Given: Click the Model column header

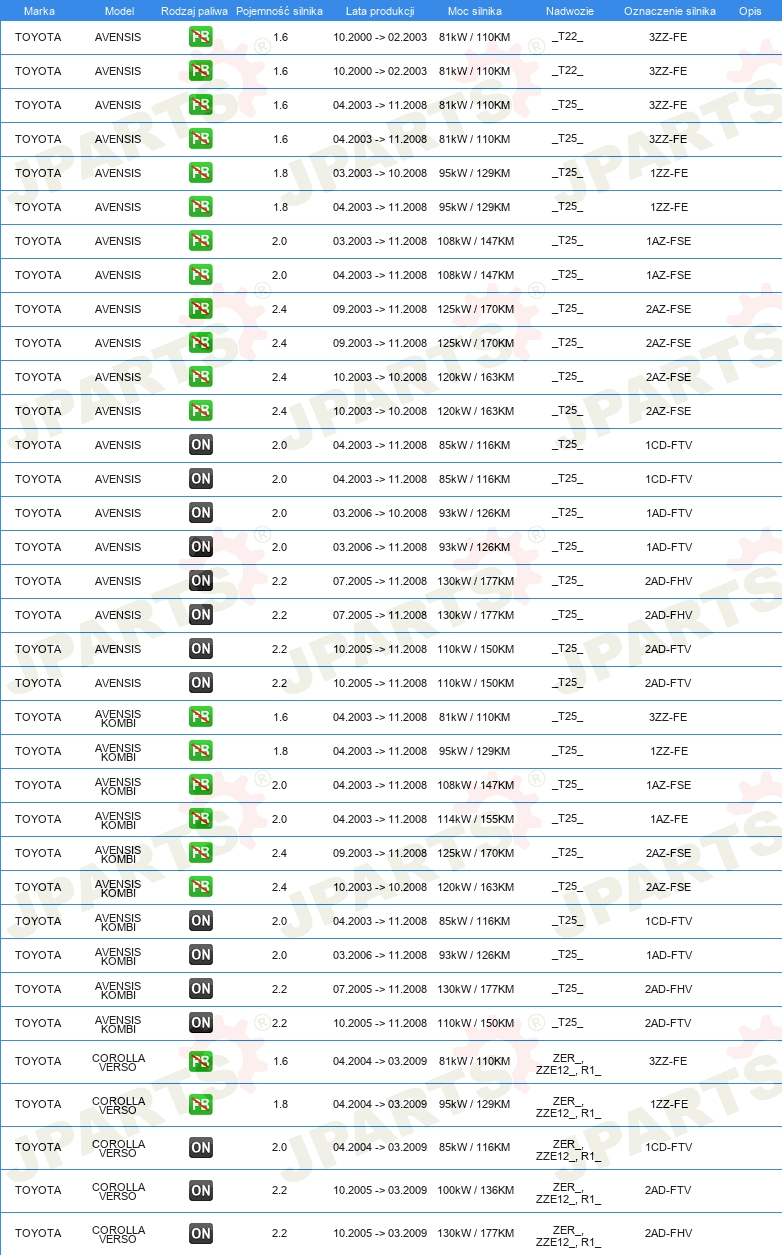Looking at the screenshot, I should 119,11.
